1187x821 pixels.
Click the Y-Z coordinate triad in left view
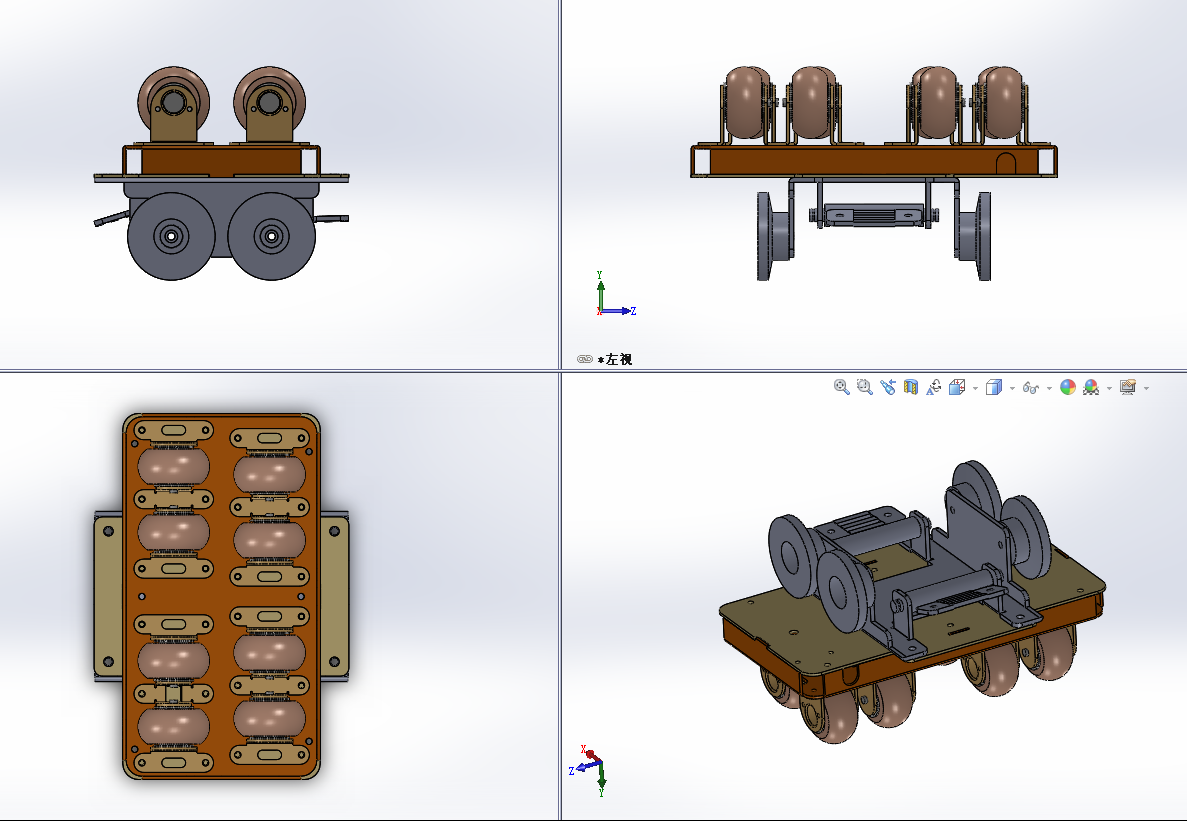[x=615, y=294]
